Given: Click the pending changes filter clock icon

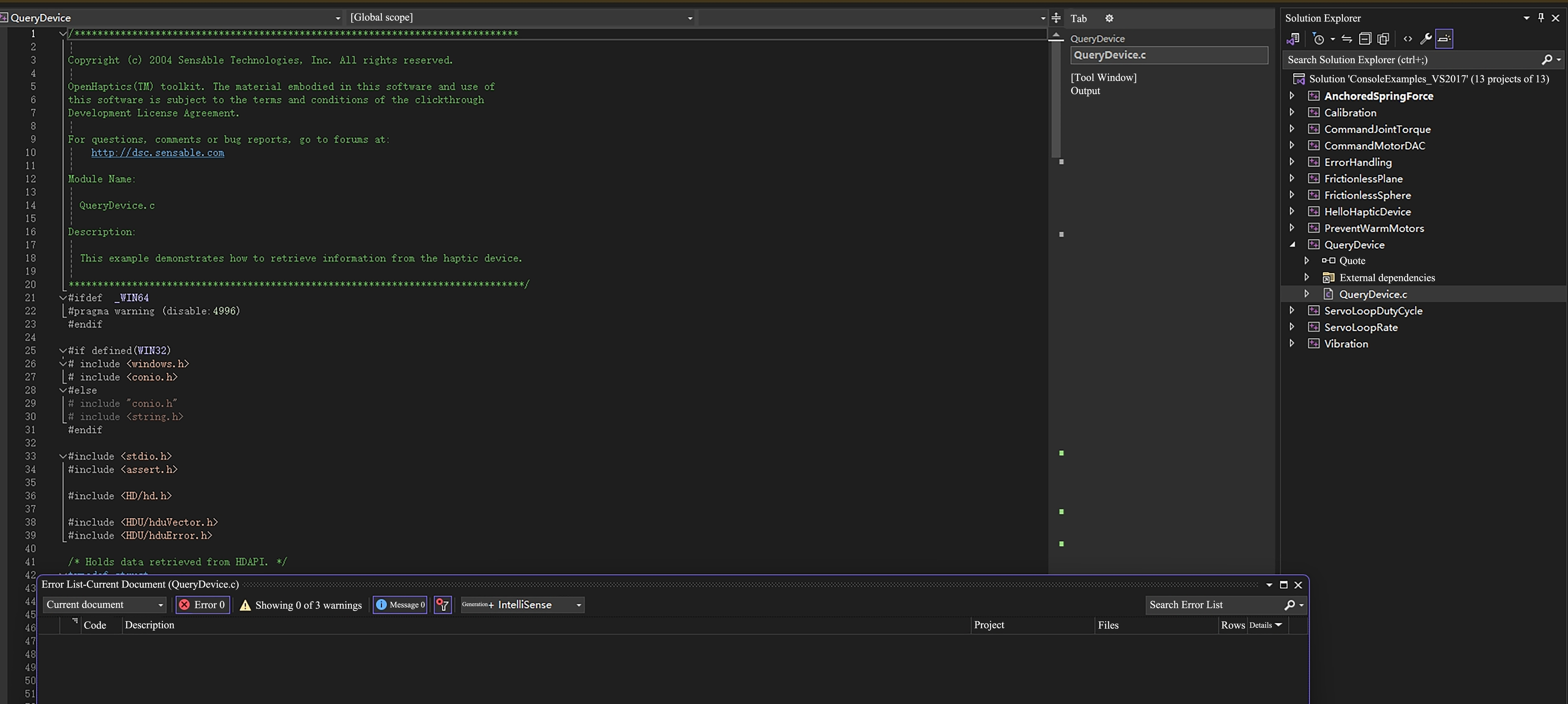Looking at the screenshot, I should pyautogui.click(x=1319, y=39).
